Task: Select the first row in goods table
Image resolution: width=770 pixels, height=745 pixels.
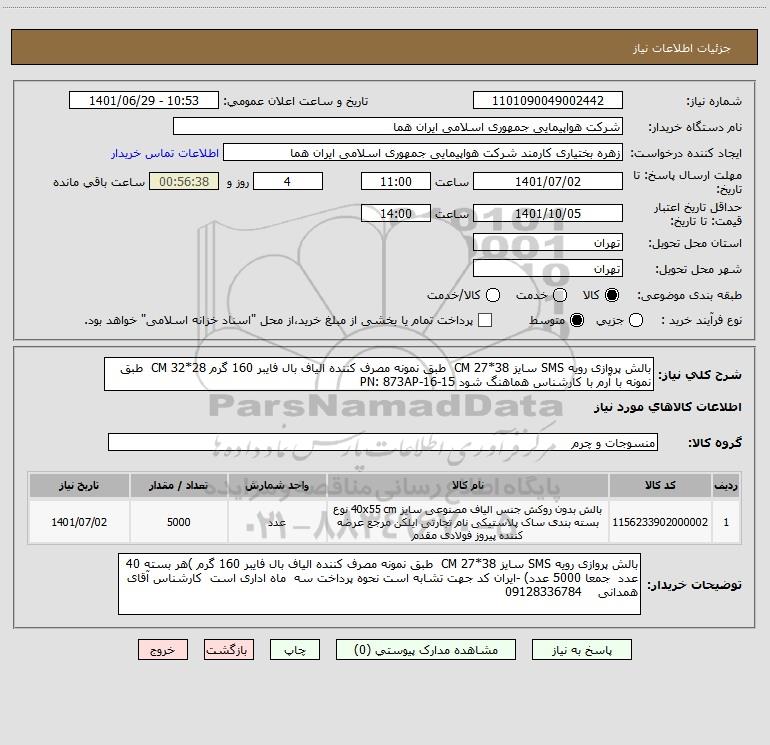Action: tap(385, 522)
